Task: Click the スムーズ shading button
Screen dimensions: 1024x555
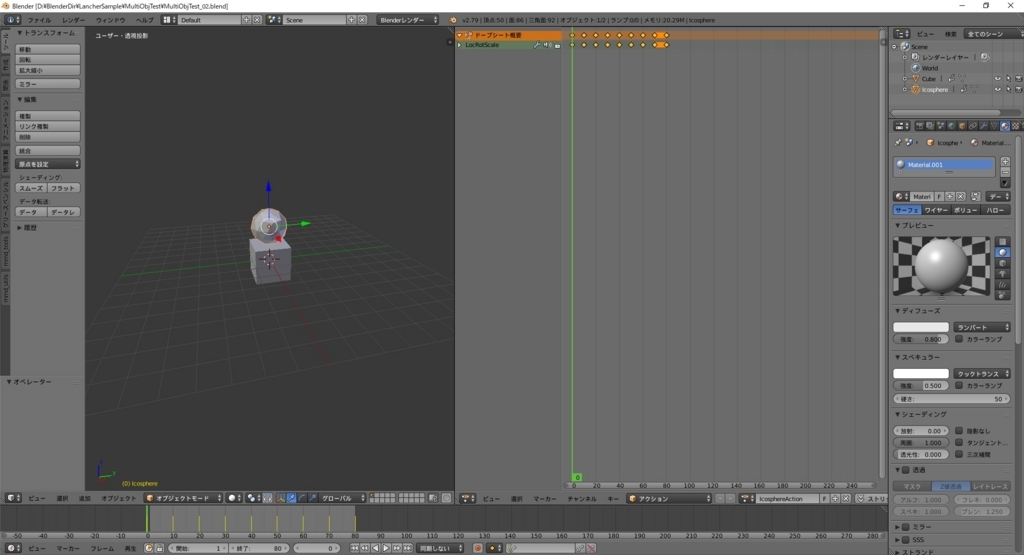Action: (31, 188)
